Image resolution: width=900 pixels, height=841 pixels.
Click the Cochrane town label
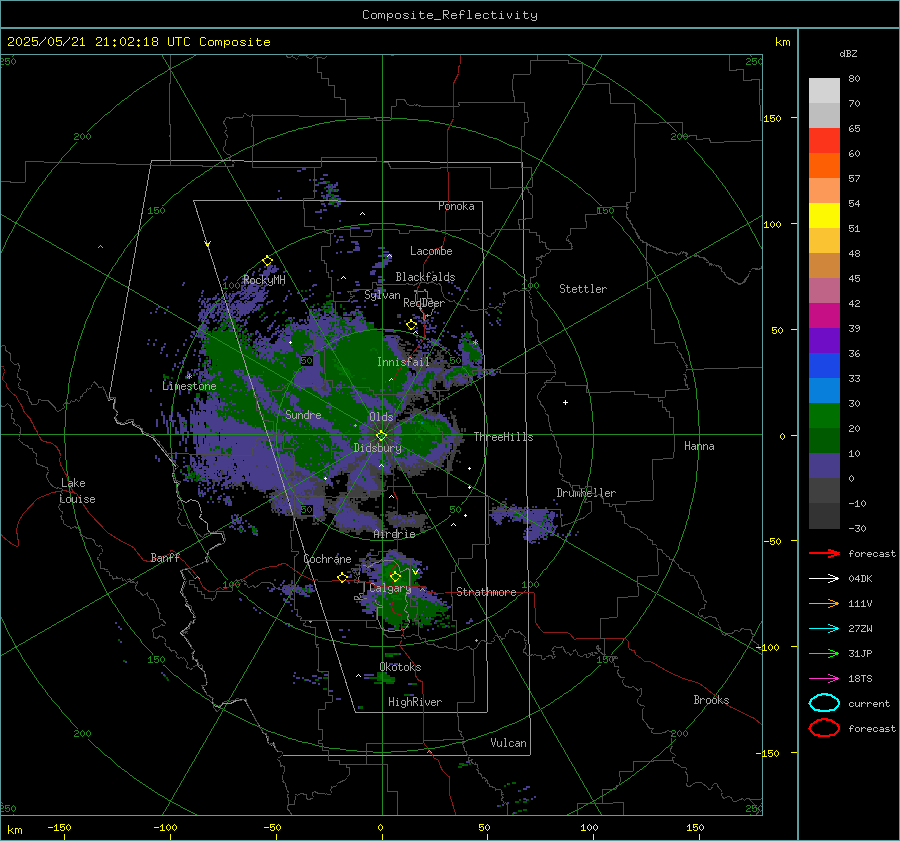pyautogui.click(x=327, y=559)
